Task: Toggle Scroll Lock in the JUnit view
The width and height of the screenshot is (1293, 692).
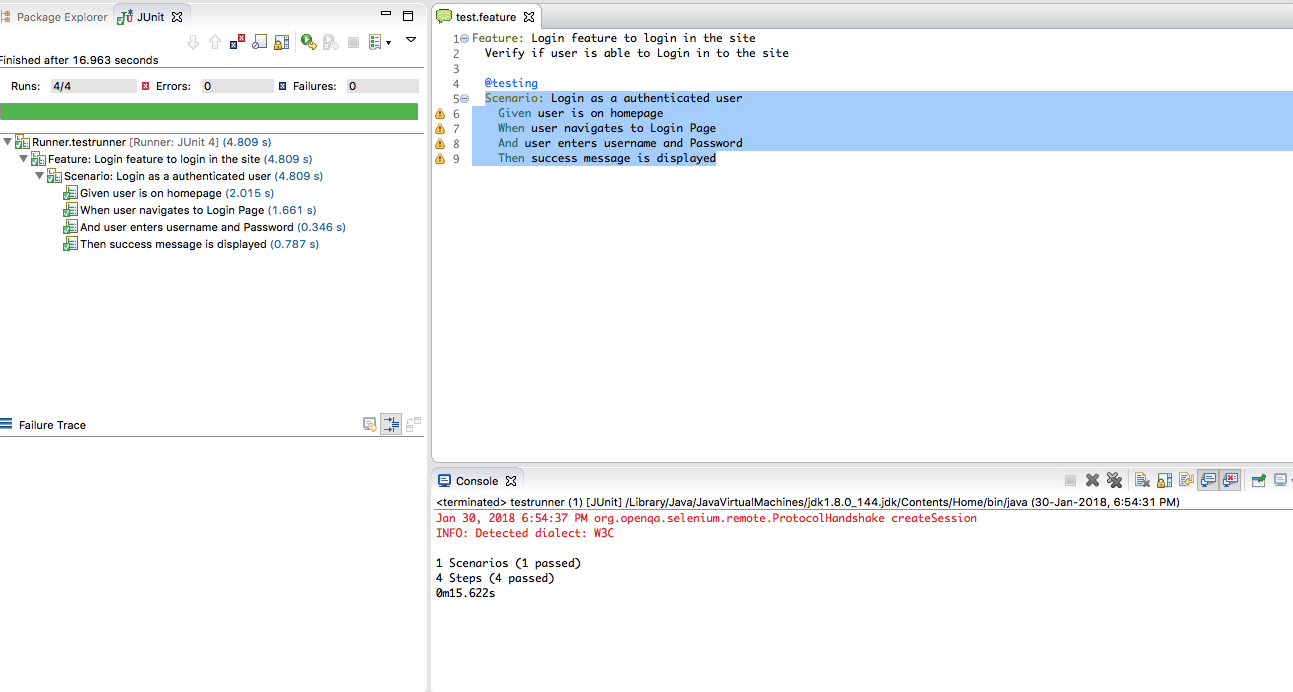Action: click(x=282, y=40)
